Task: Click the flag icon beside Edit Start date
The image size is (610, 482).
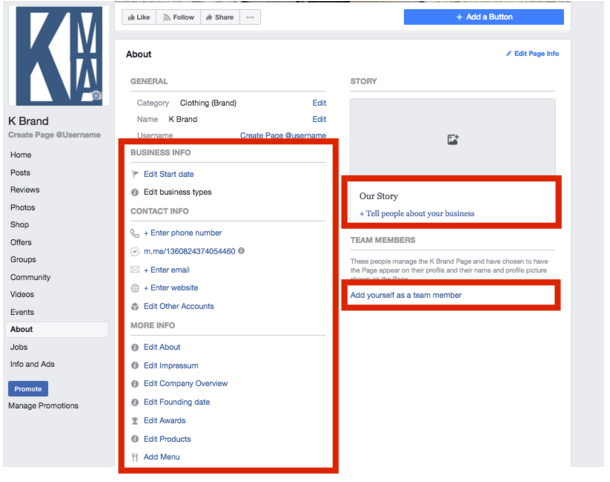Action: click(135, 174)
